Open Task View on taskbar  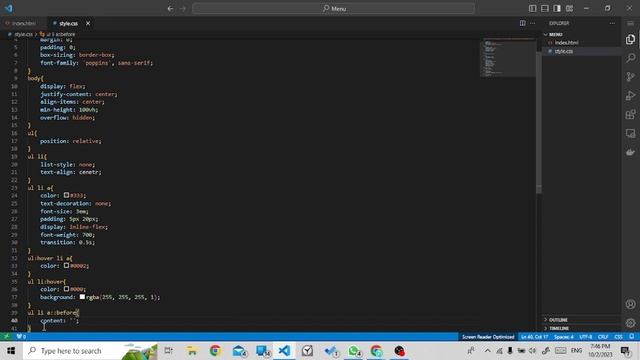[168, 351]
